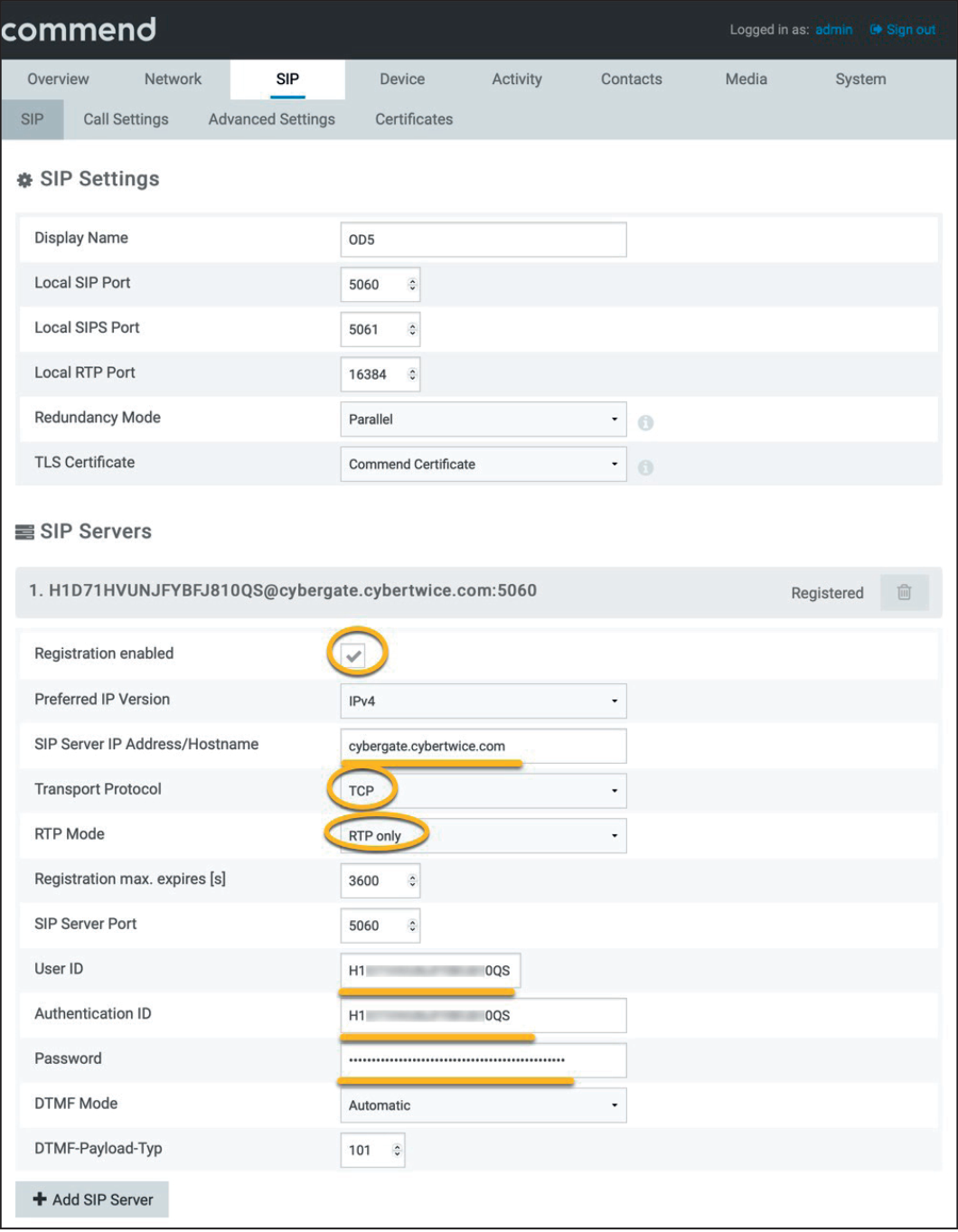Go to the Certificates sub-tab

(414, 119)
